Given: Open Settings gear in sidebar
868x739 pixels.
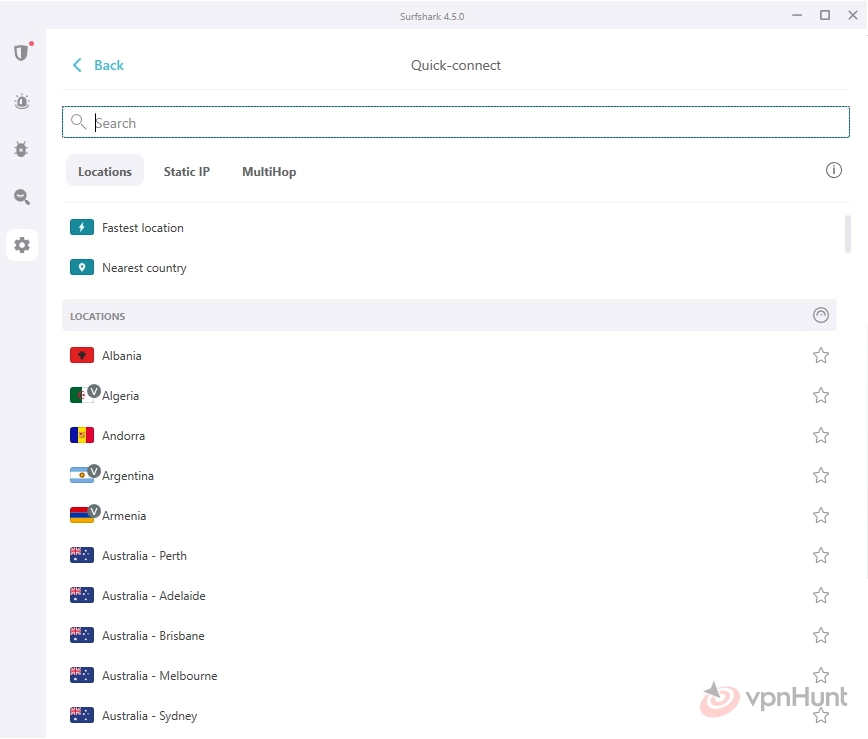Looking at the screenshot, I should (x=22, y=245).
